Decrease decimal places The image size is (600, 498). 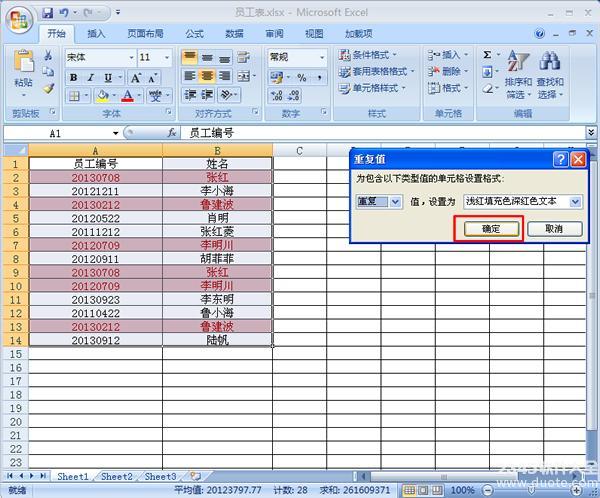pos(293,95)
